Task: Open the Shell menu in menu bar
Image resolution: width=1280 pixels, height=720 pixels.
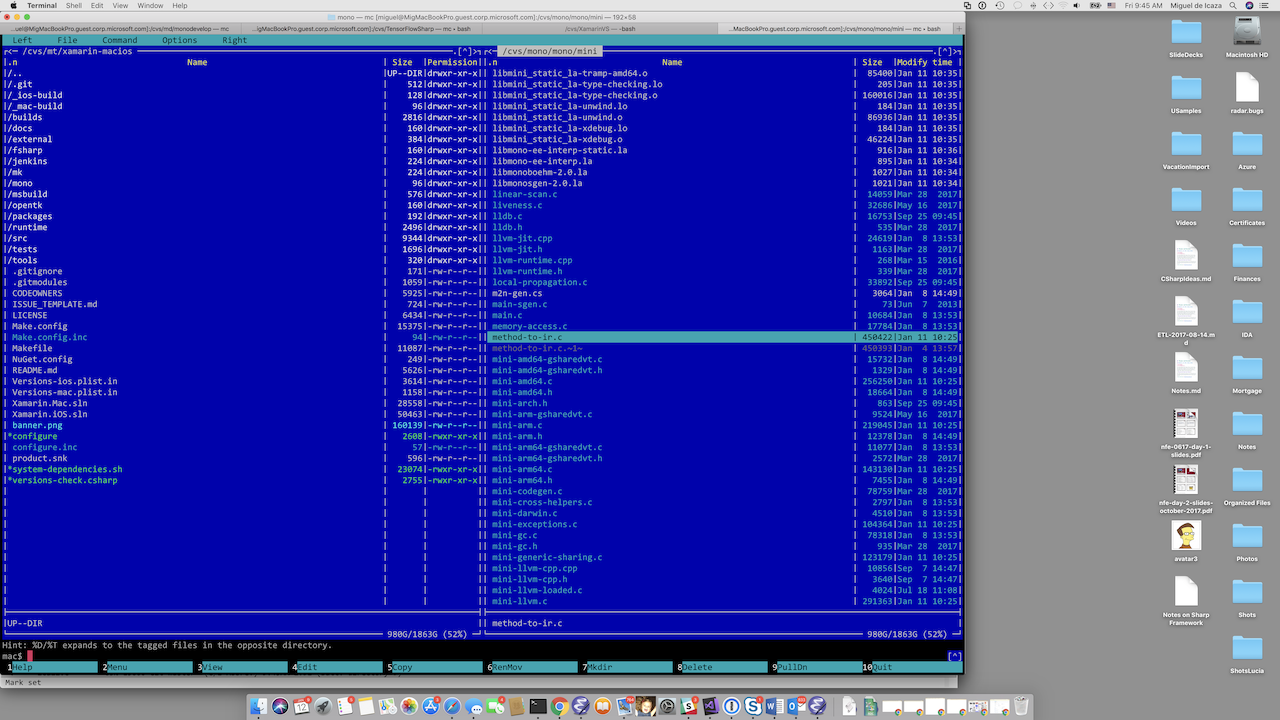Action: 73,5
